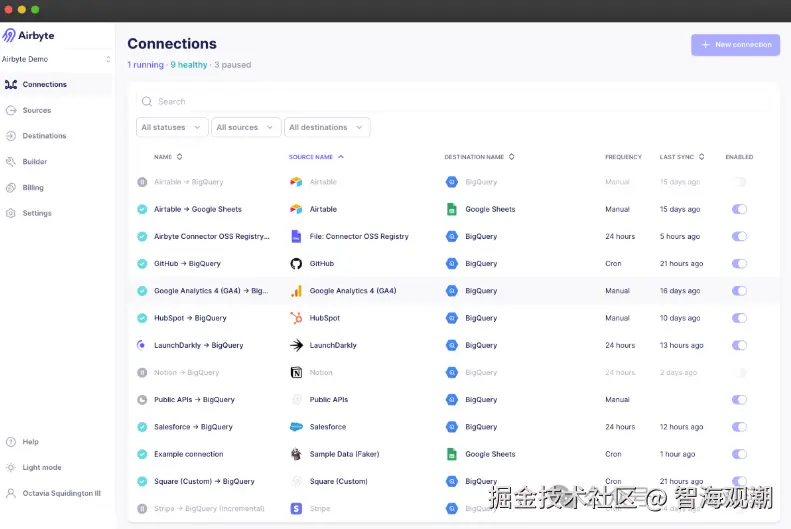This screenshot has height=529, width=791.
Task: Click the healthy status icon for Salesforce → BigQuery
Action: click(142, 427)
